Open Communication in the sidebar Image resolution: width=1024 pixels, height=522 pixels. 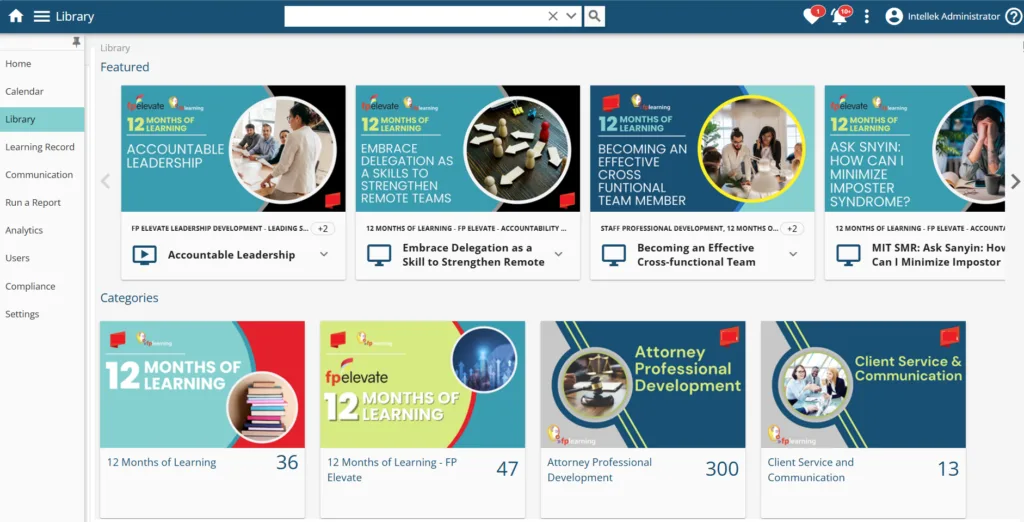click(39, 174)
